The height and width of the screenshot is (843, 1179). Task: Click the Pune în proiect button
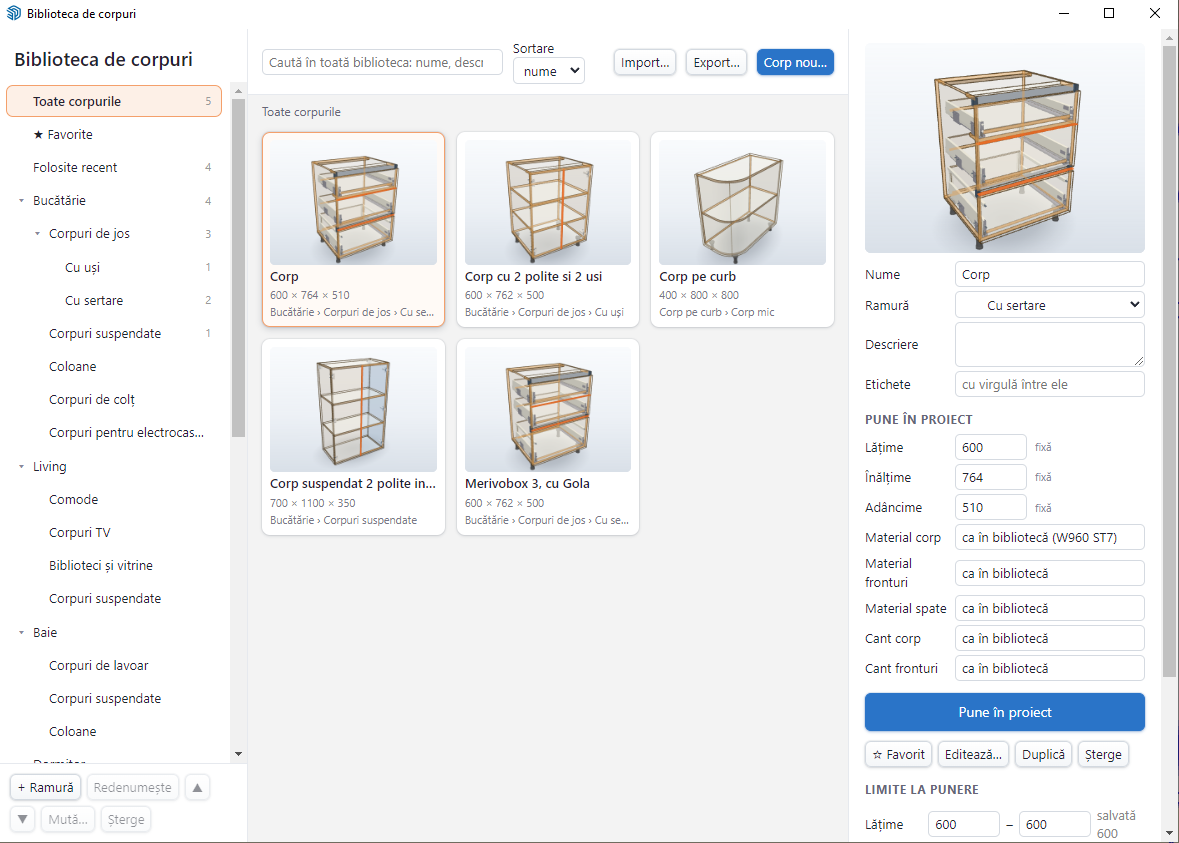pos(1005,712)
